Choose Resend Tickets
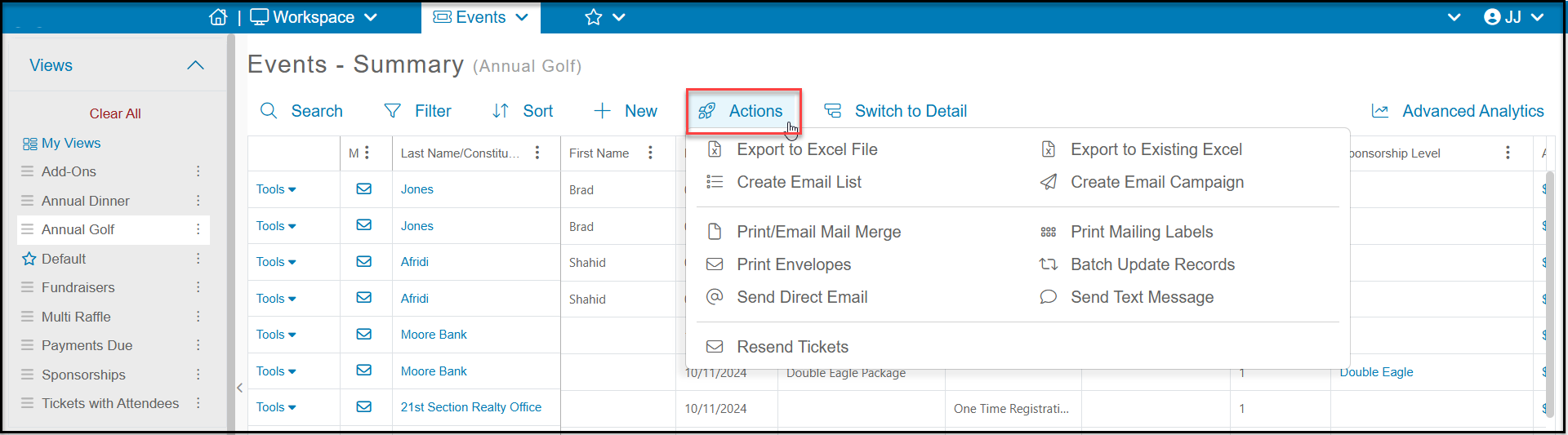 777,347
